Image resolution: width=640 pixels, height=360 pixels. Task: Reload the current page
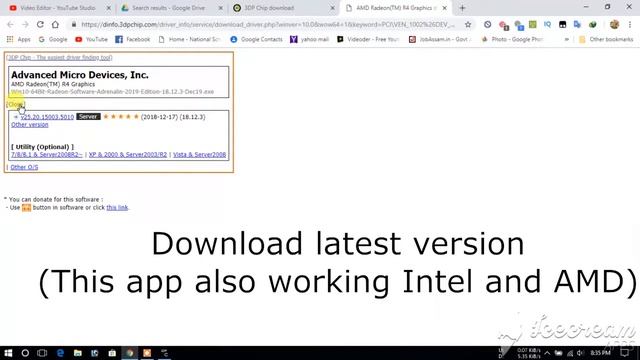(x=40, y=24)
